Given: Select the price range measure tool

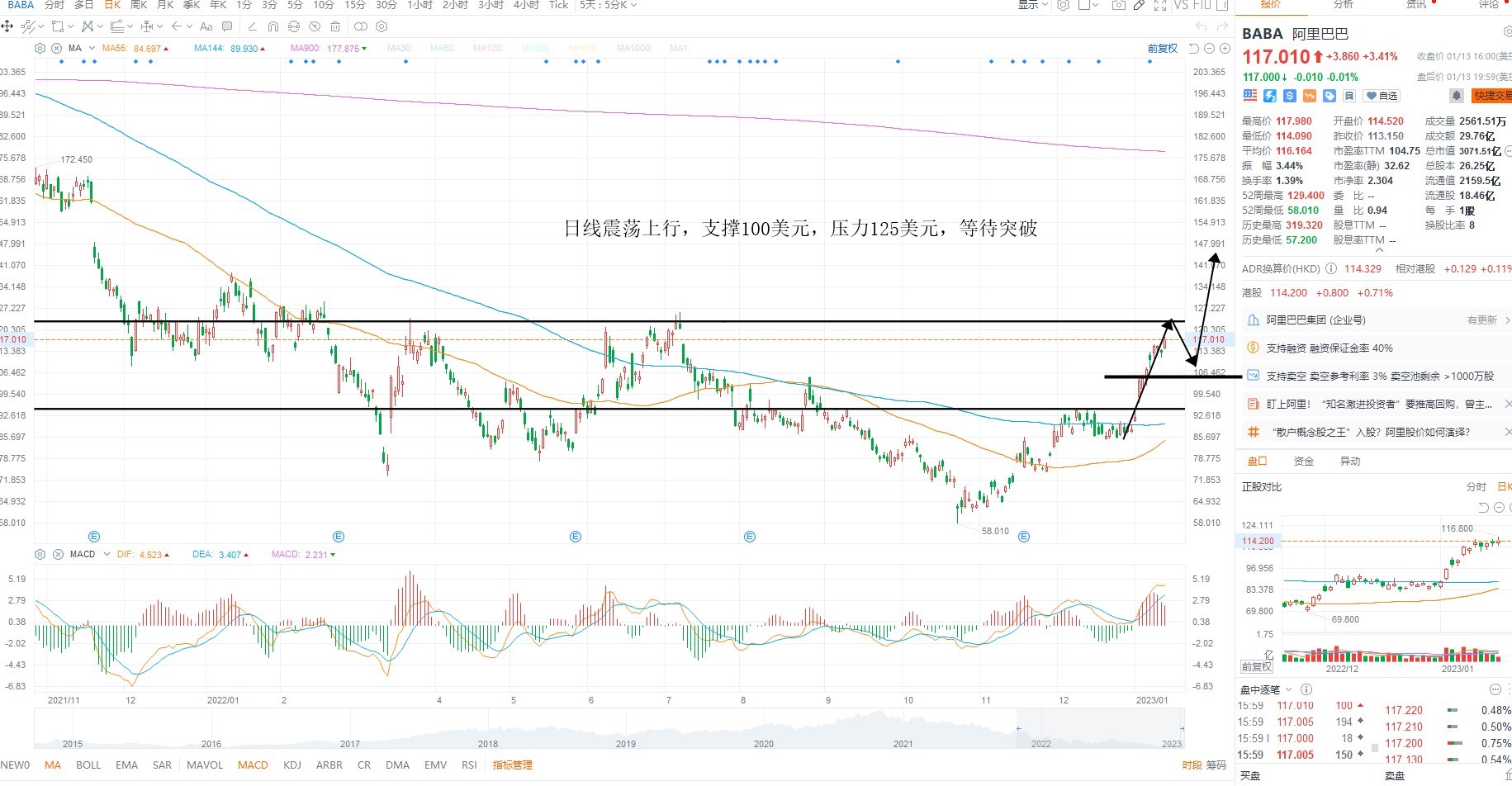Looking at the screenshot, I should [146, 26].
